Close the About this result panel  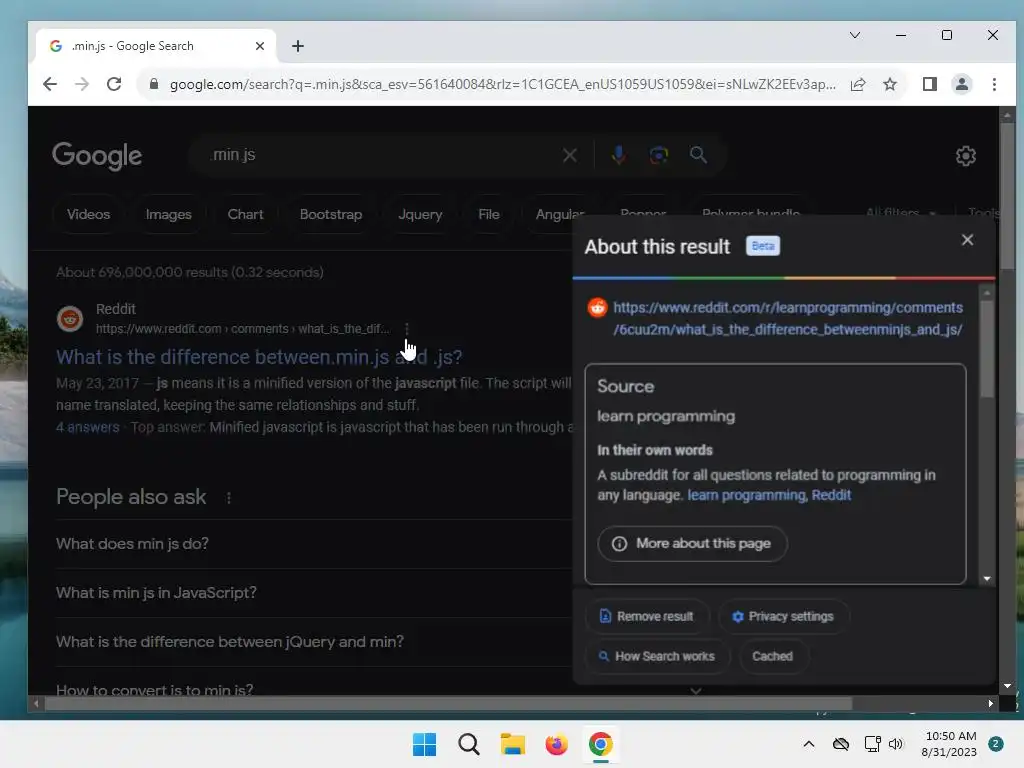point(967,240)
